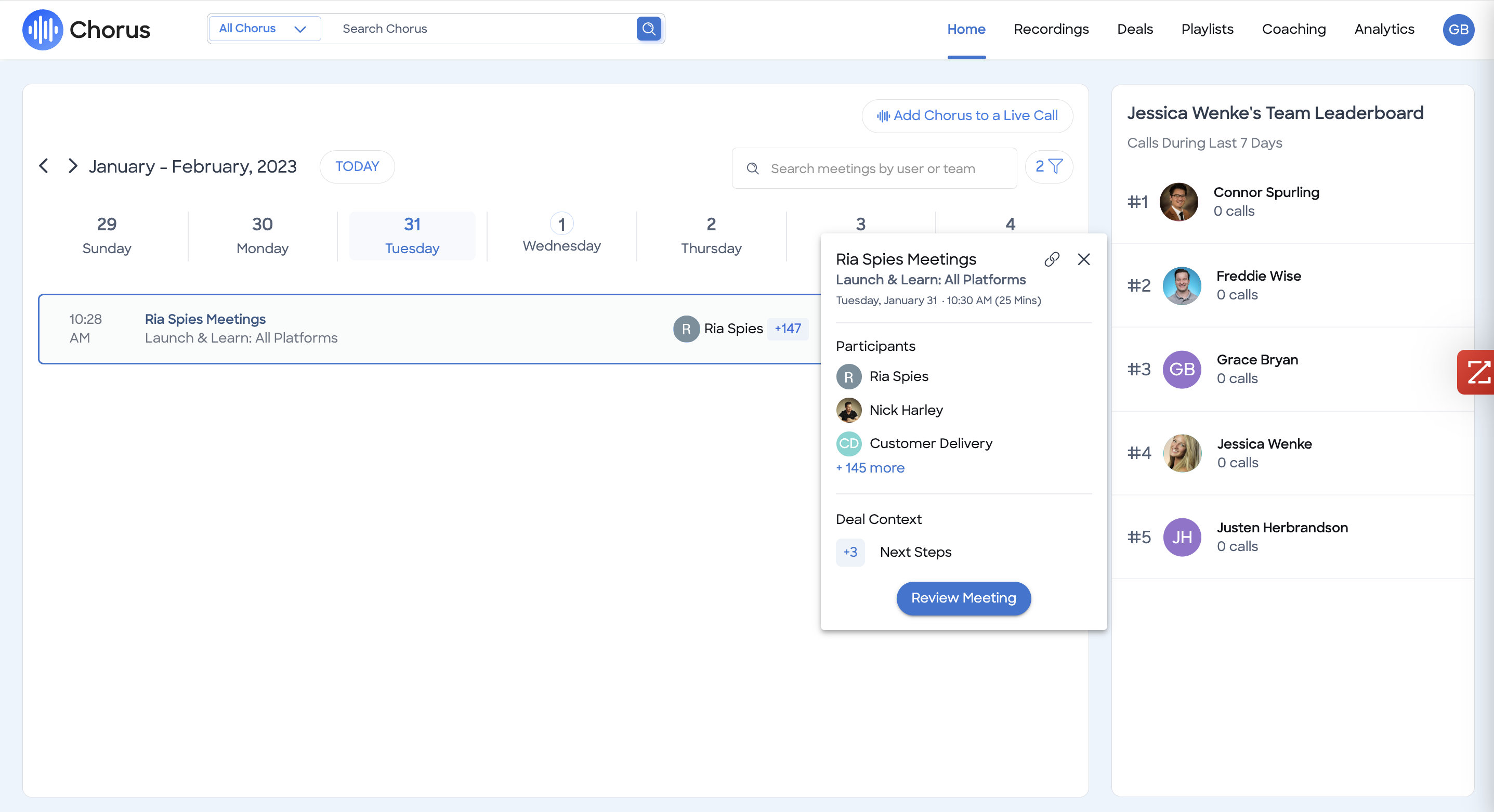Open the All Chorus dropdown
This screenshot has width=1494, height=812.
pyautogui.click(x=264, y=28)
